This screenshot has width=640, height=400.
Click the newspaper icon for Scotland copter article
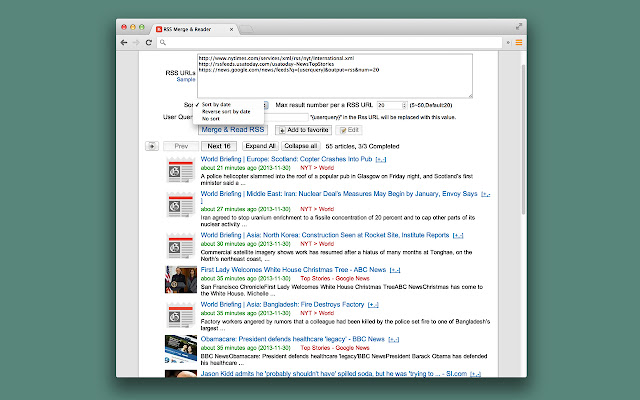tap(181, 170)
